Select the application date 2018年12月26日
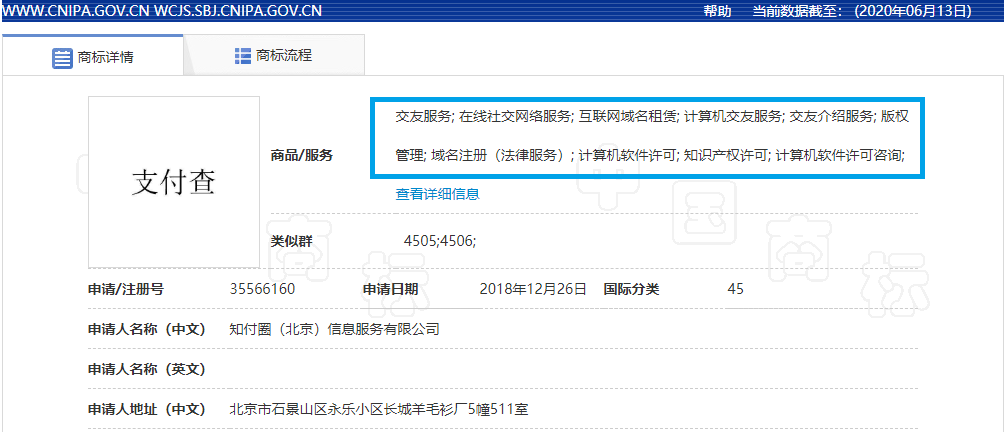Image resolution: width=1006 pixels, height=432 pixels. coord(533,289)
